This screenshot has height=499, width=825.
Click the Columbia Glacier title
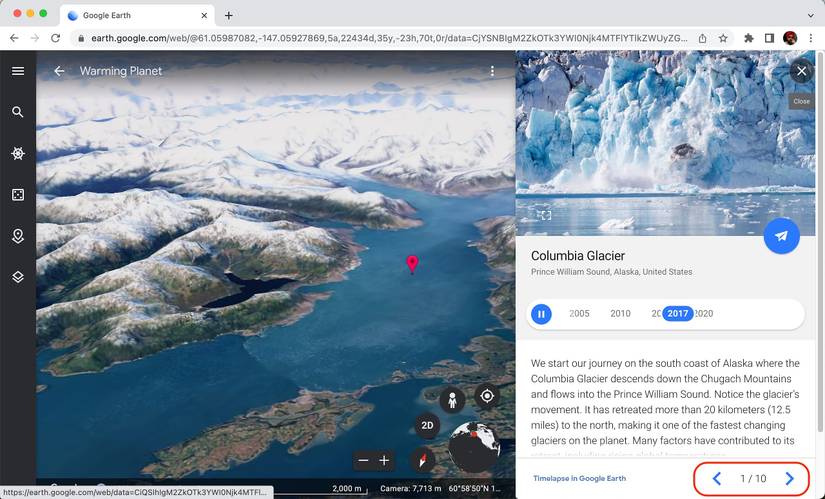578,256
